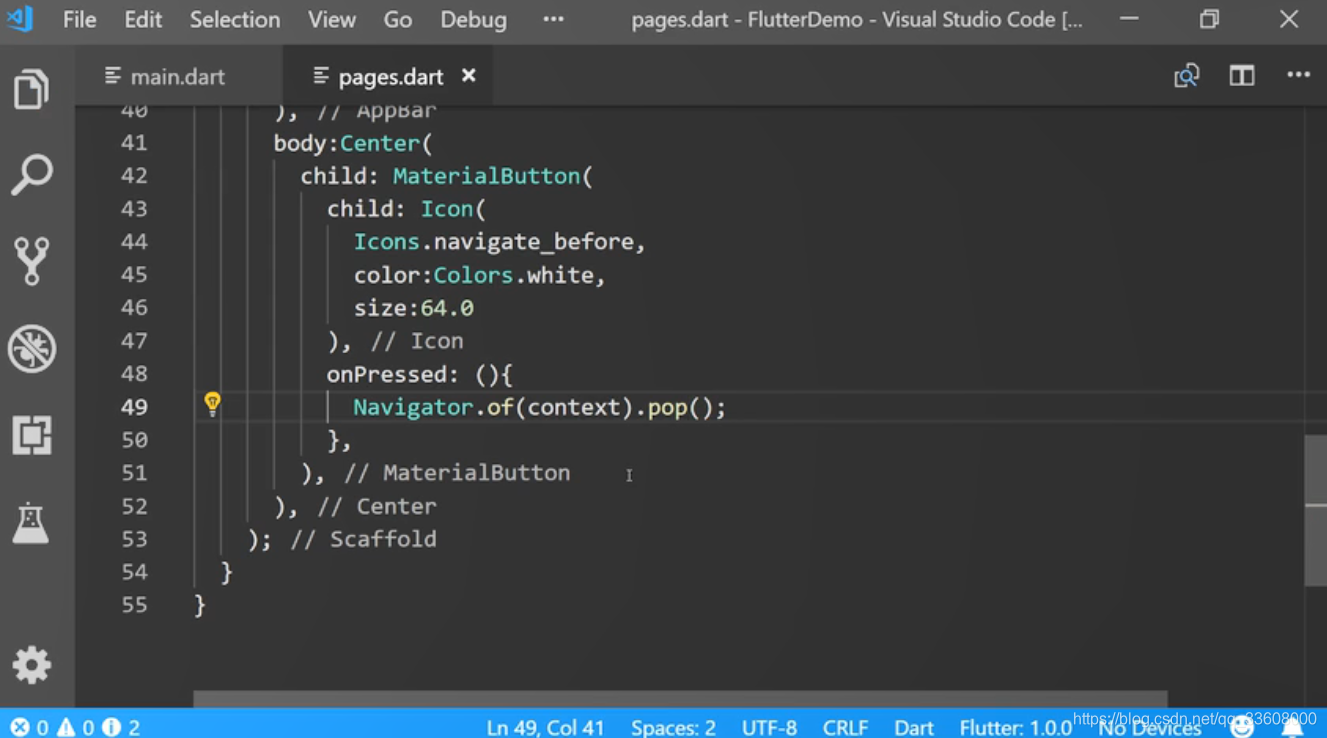
Task: Open the Extensions view in activity bar
Action: pyautogui.click(x=31, y=435)
